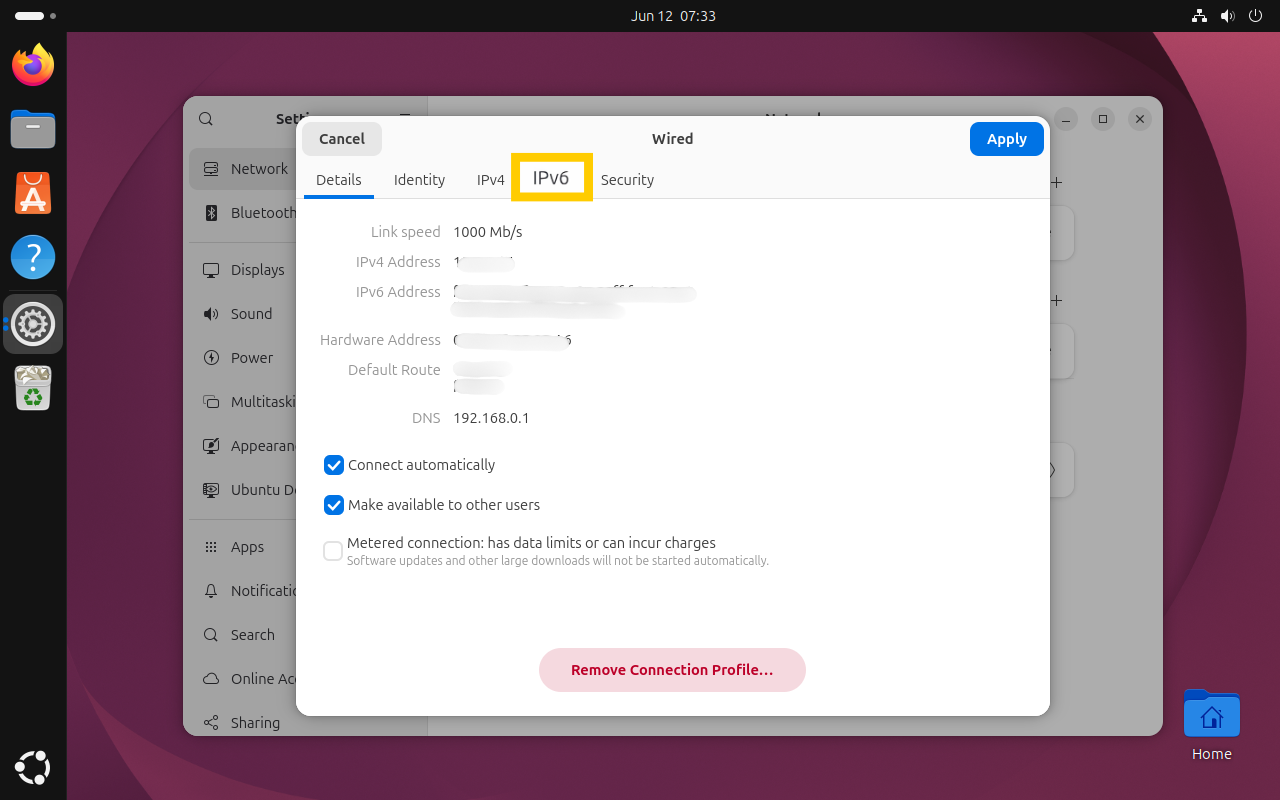Minimize the Settings window
The width and height of the screenshot is (1280, 800).
pos(1065,119)
